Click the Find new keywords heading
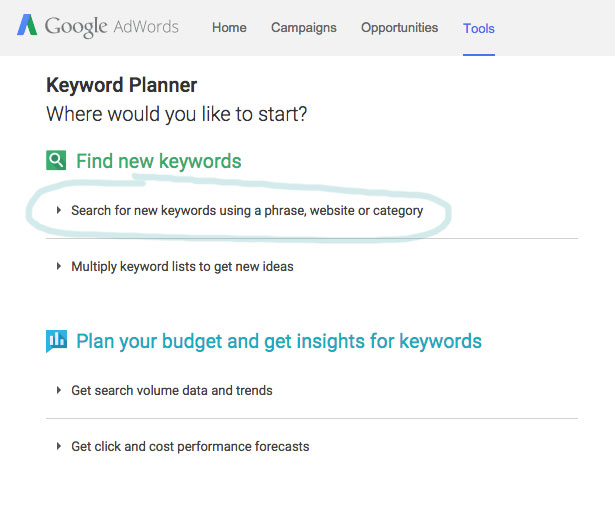The image size is (615, 519). pos(159,161)
